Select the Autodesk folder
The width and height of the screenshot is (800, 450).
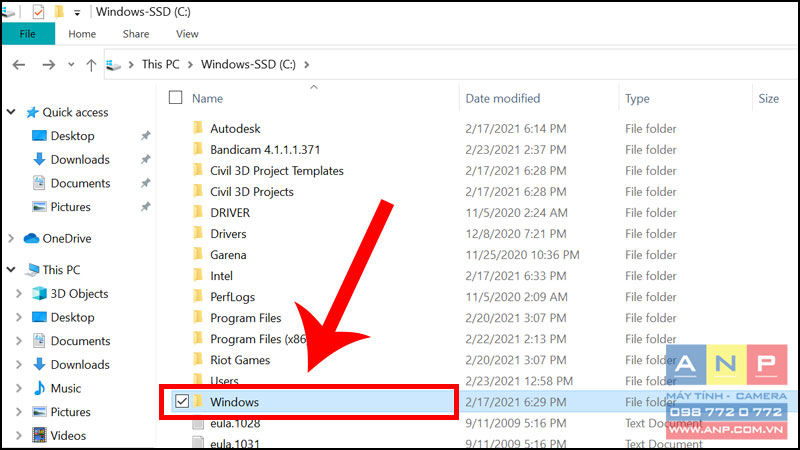tap(235, 129)
